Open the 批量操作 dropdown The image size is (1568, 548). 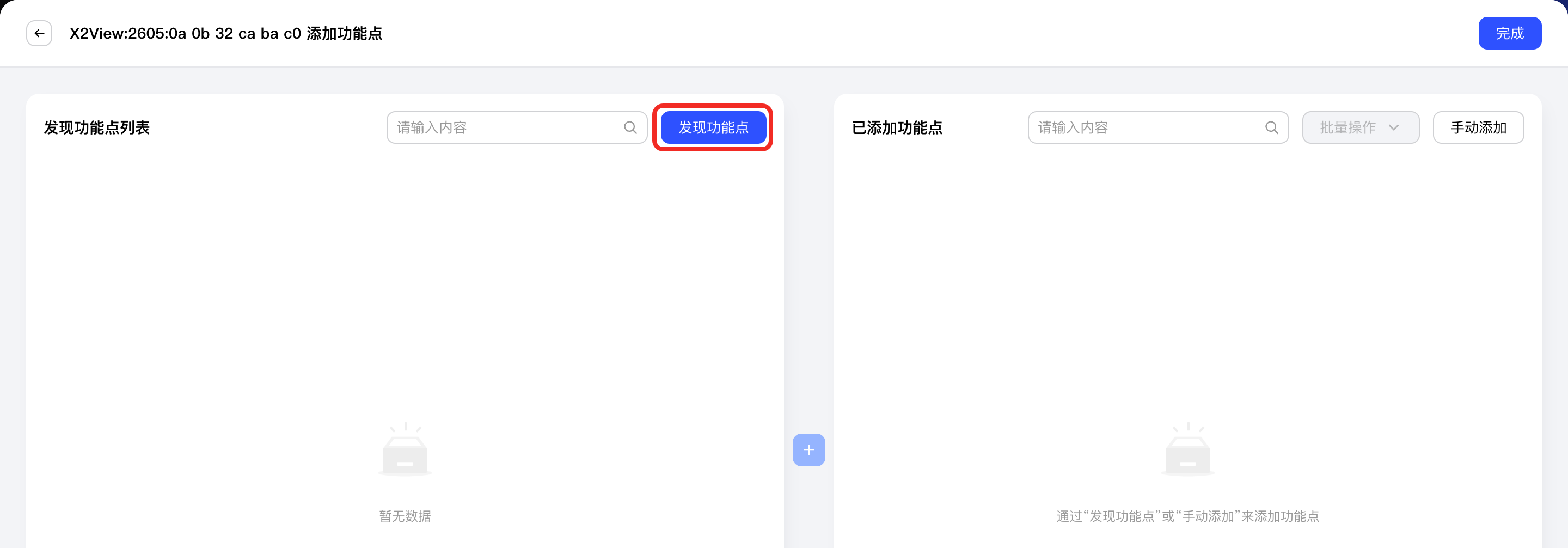[x=1361, y=128]
